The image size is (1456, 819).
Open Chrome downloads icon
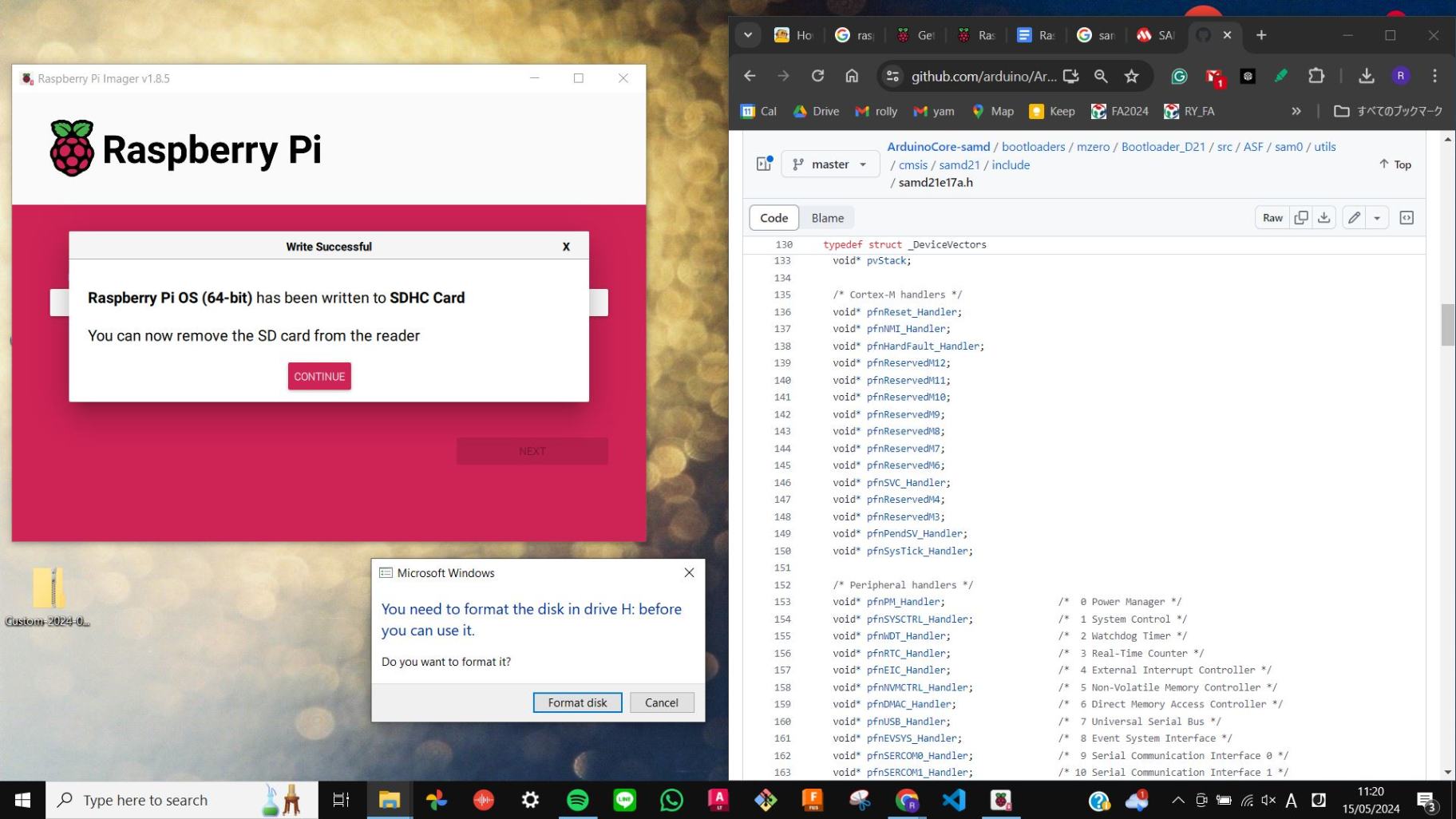tap(1367, 76)
